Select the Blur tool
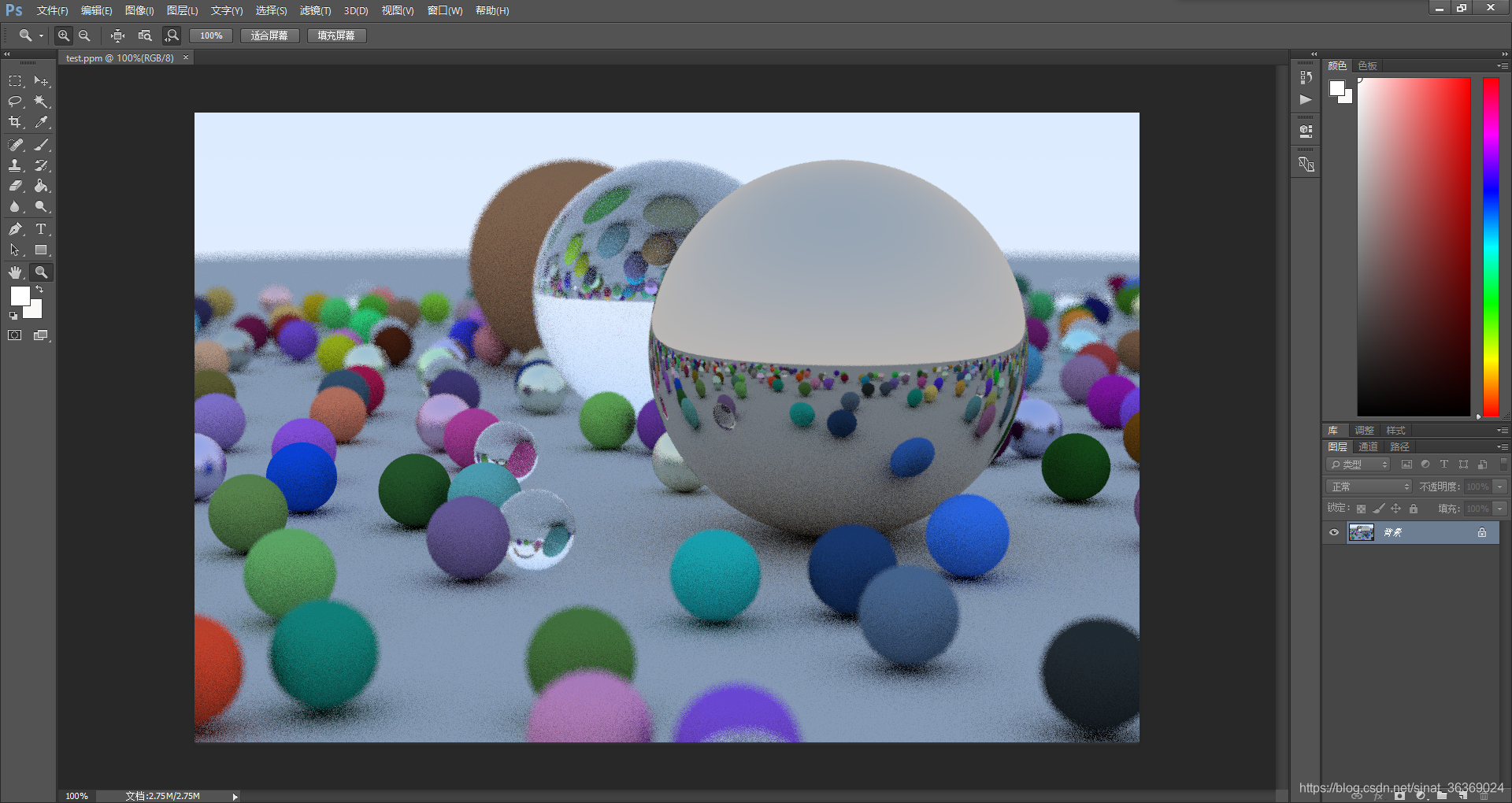The width and height of the screenshot is (1512, 803). tap(15, 206)
